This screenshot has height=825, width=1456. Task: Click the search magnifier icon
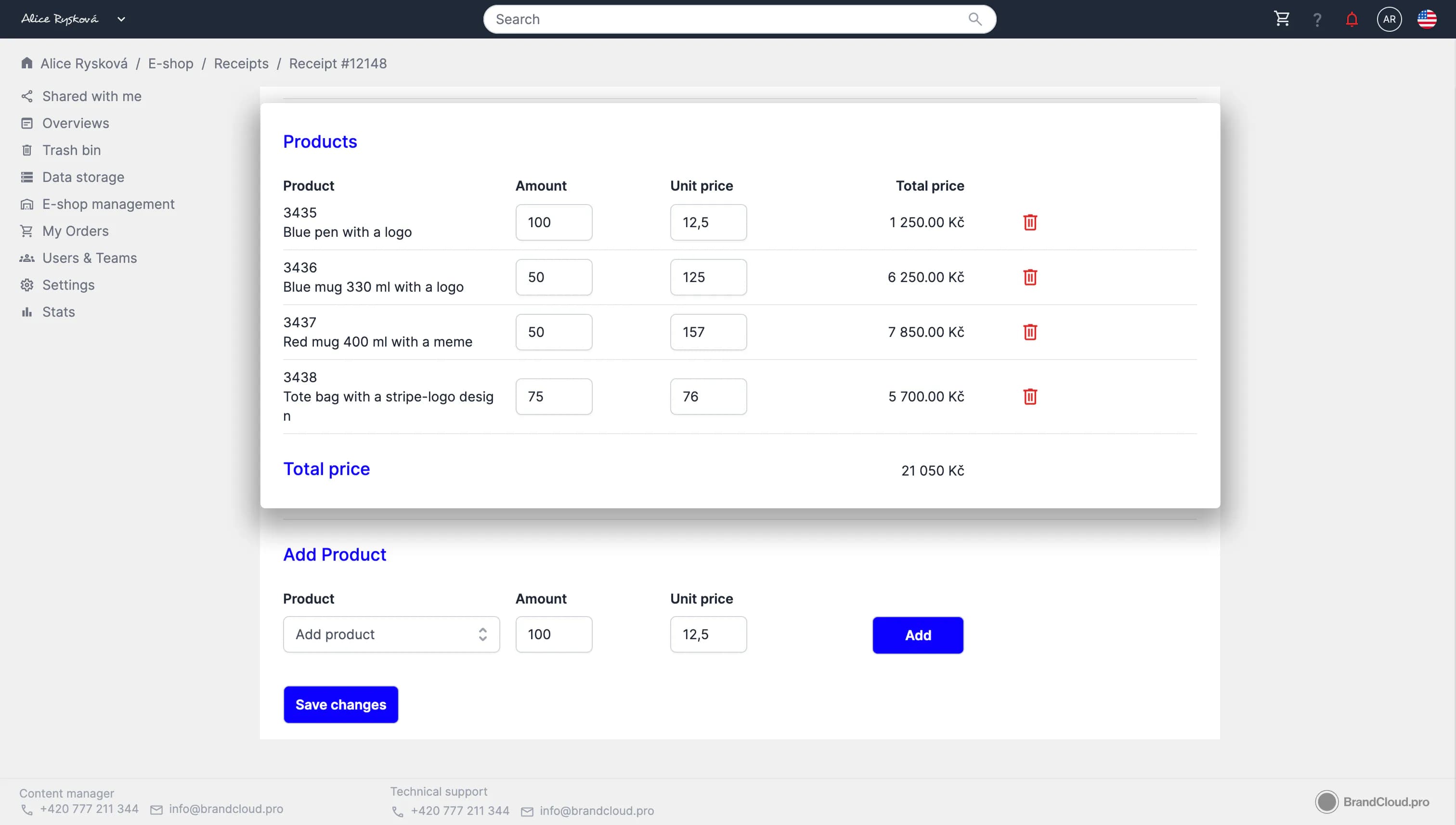[975, 19]
